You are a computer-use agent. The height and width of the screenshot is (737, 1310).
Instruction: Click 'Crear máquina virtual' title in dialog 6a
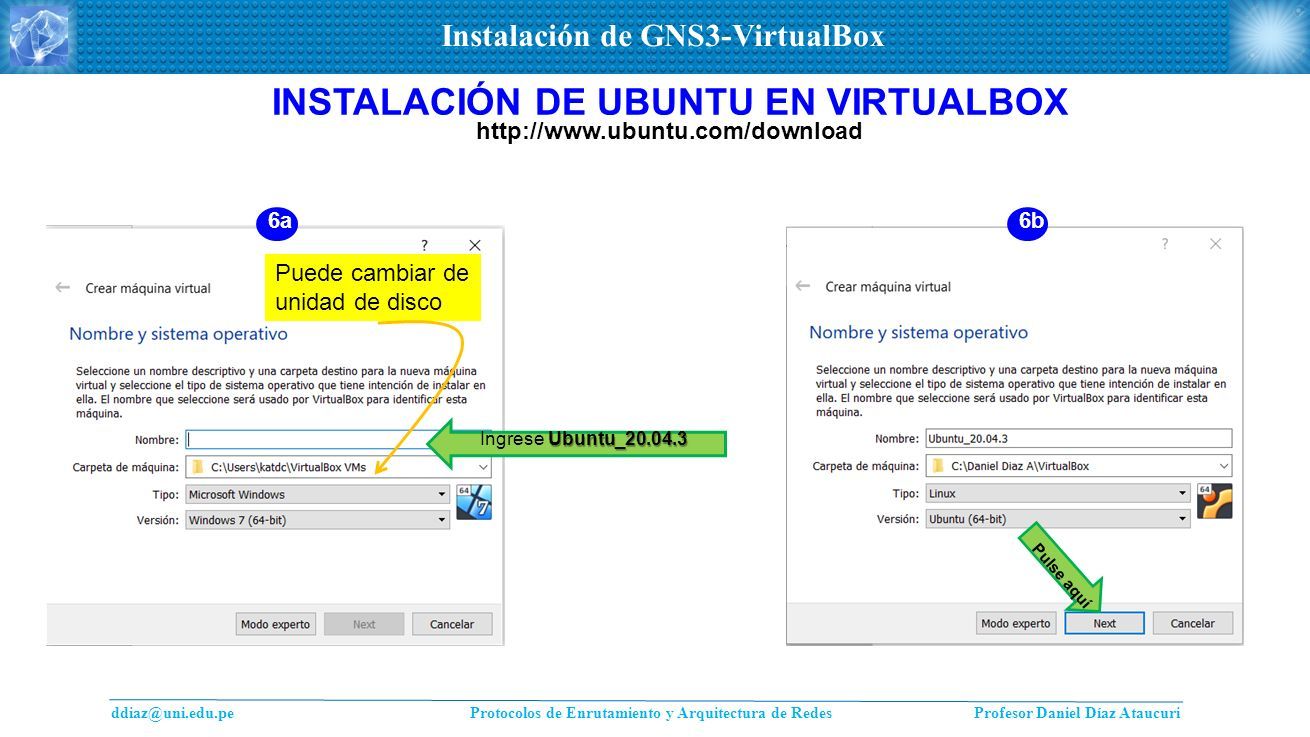tap(148, 288)
